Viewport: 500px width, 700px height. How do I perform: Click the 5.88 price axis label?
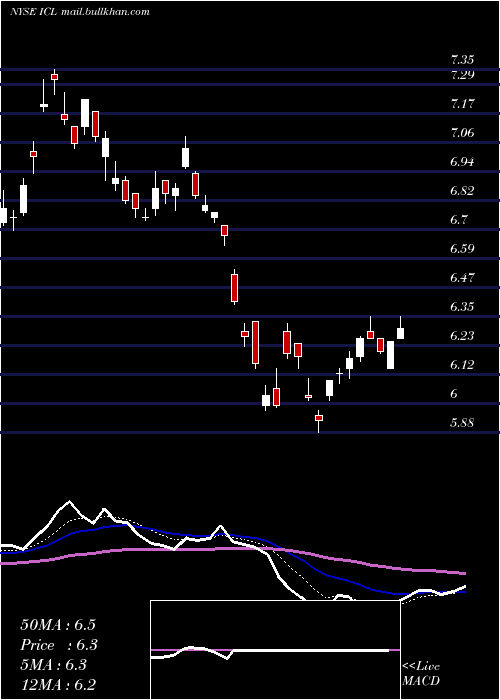point(462,423)
